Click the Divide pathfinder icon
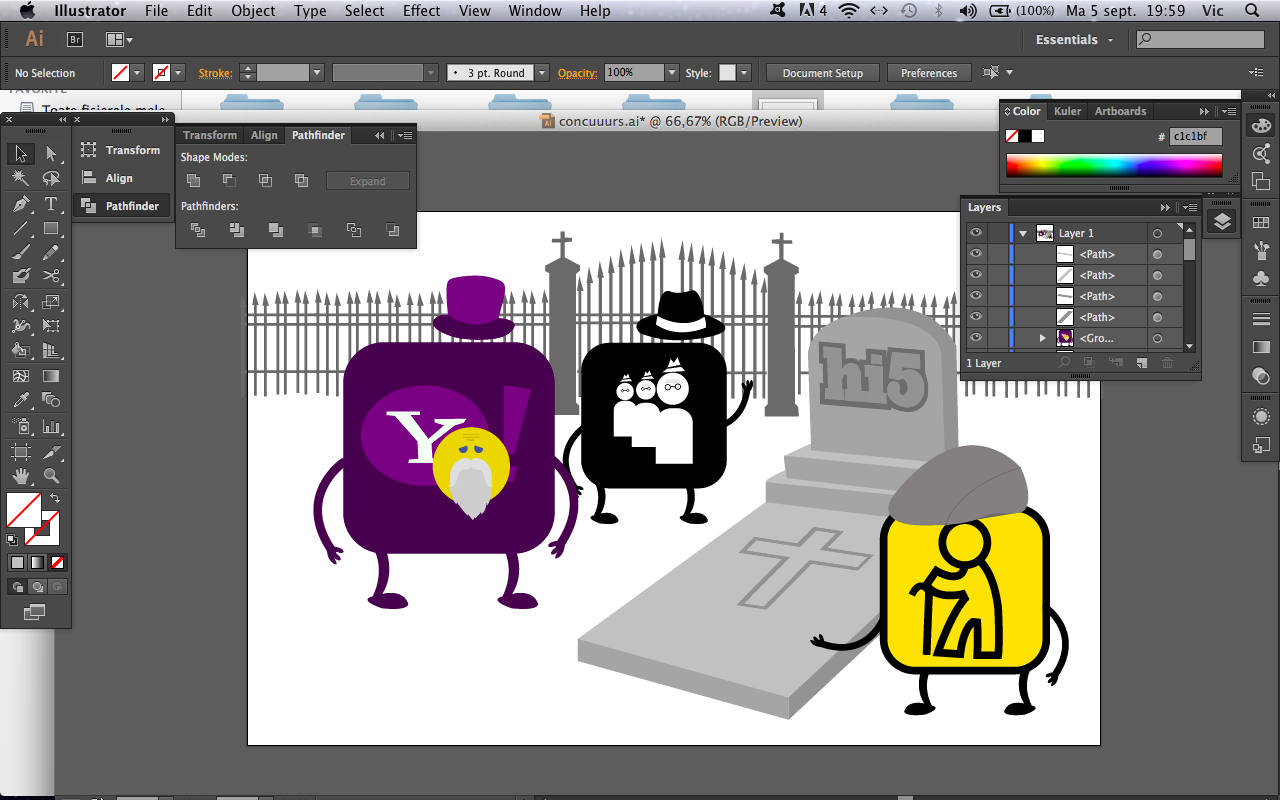Screen dimensions: 1280x800 [x=198, y=230]
